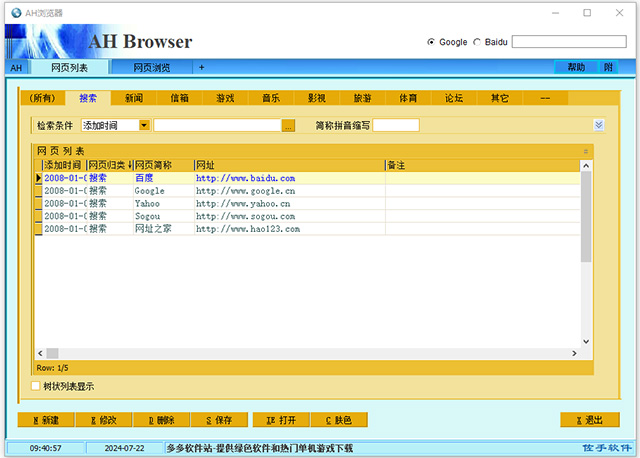Select the 新闻 category tab

134,98
